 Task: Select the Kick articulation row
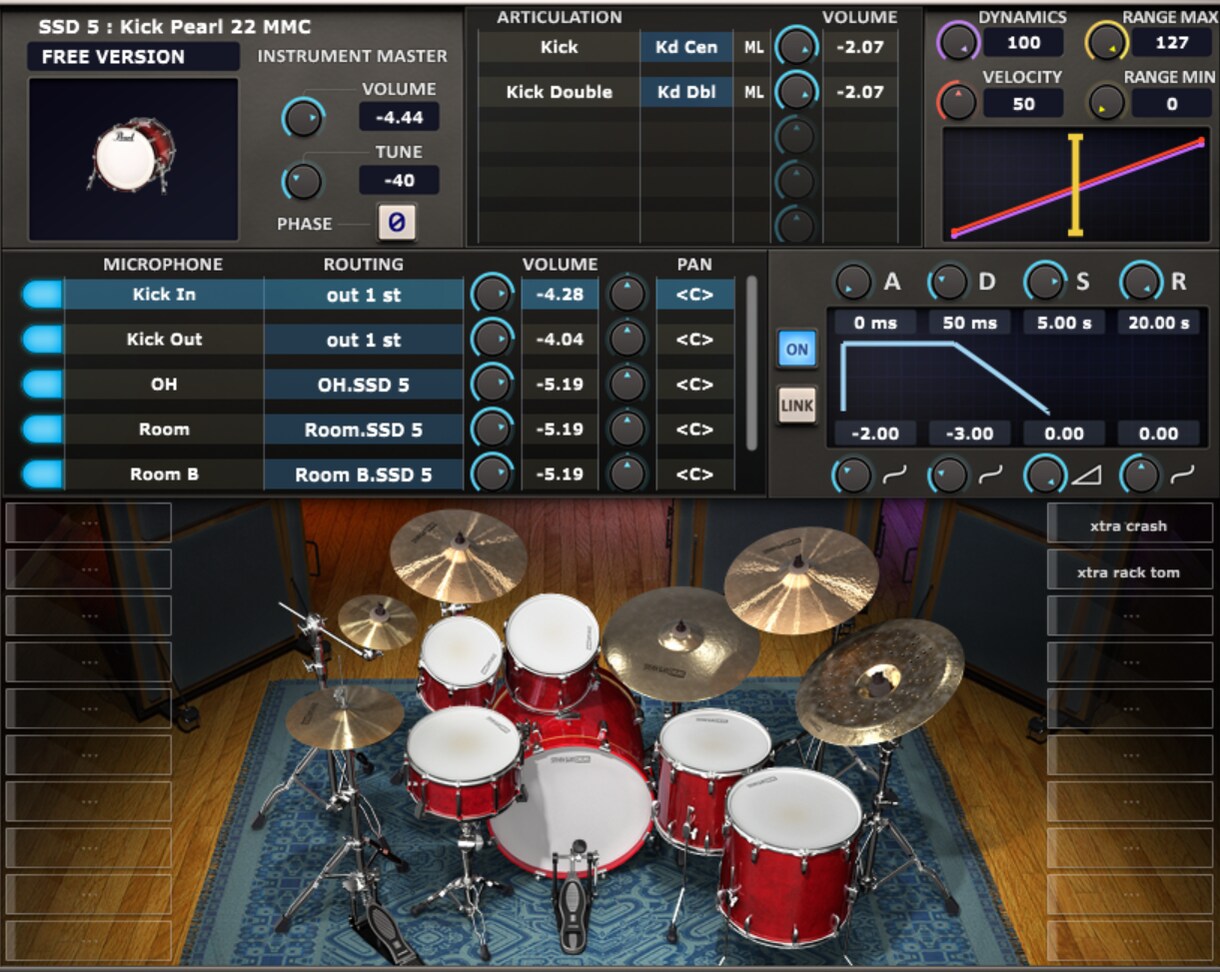pyautogui.click(x=559, y=47)
